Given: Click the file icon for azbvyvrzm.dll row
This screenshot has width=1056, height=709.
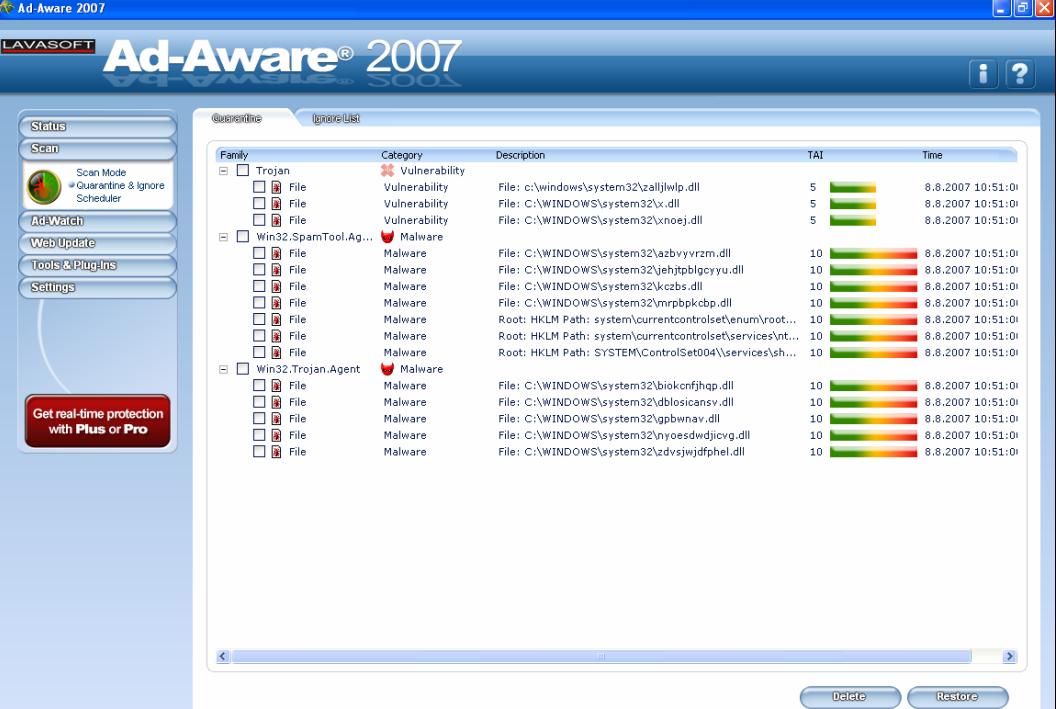Looking at the screenshot, I should pyautogui.click(x=276, y=253).
